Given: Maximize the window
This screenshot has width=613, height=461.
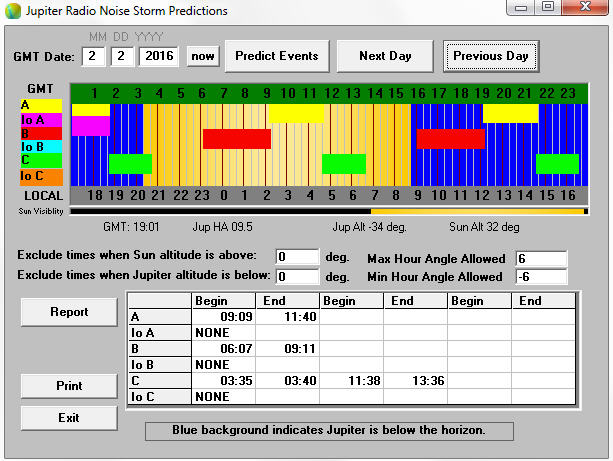Looking at the screenshot, I should [x=548, y=7].
